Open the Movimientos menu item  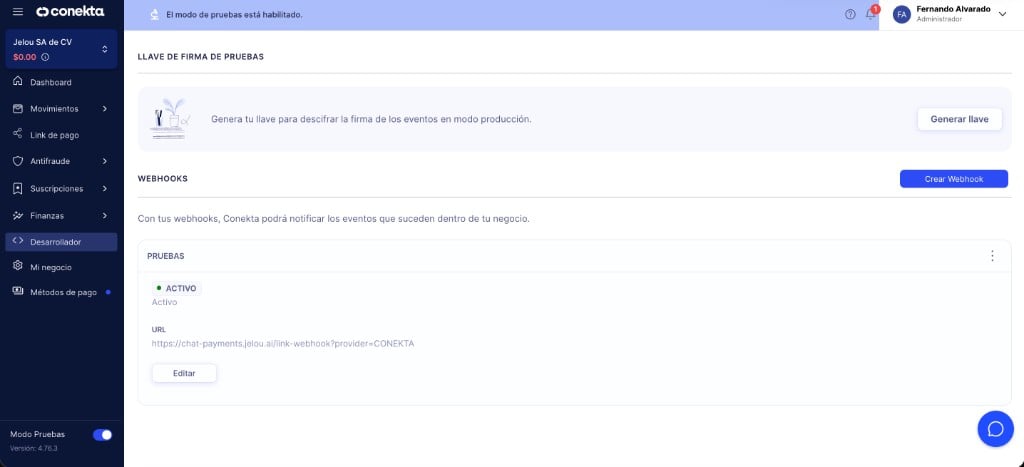pos(61,108)
